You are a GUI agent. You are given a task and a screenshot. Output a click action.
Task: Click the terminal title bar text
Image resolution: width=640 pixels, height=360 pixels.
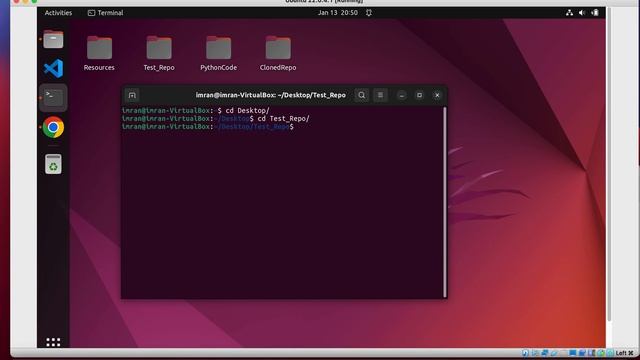[x=271, y=95]
